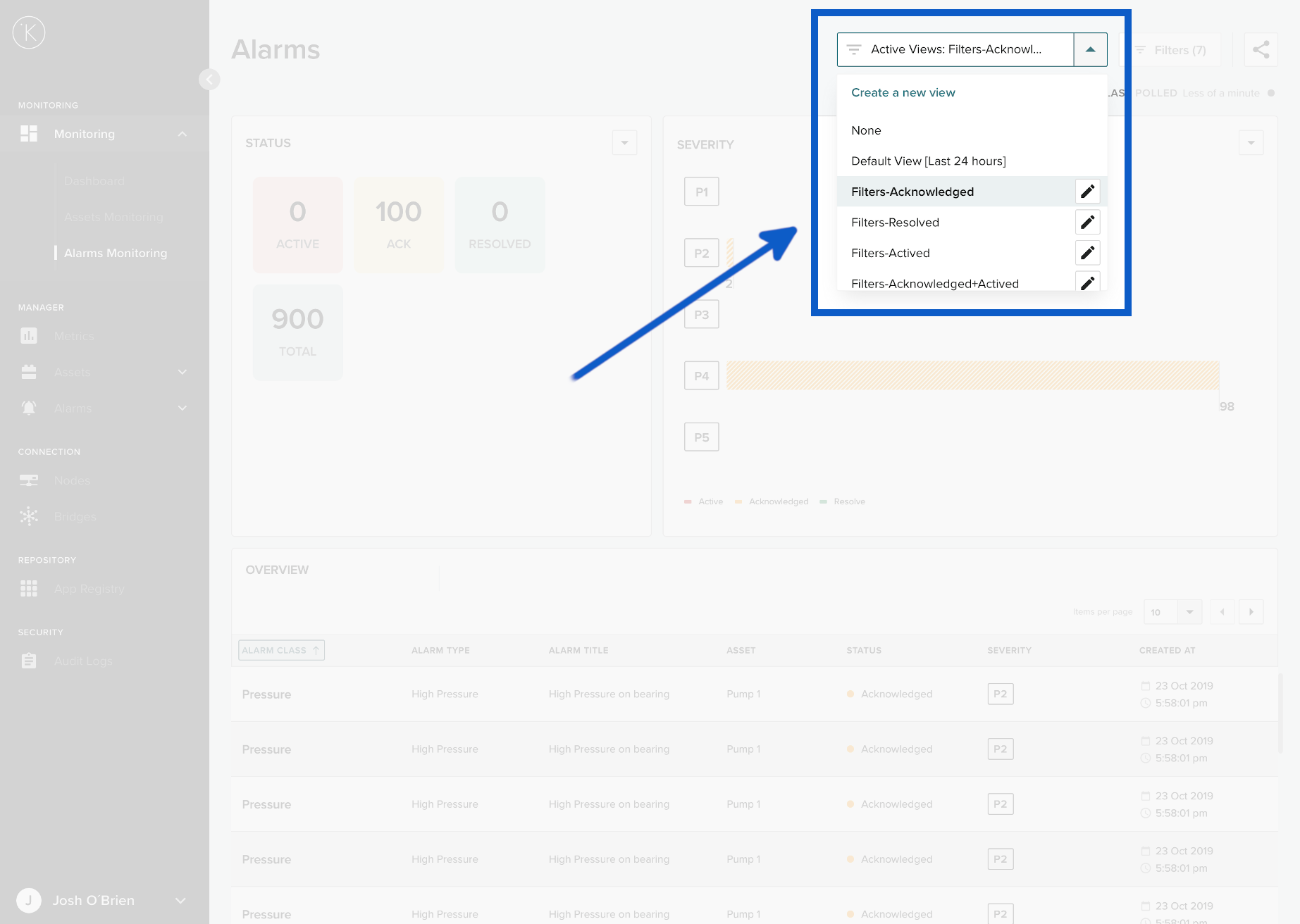The image size is (1300, 924).
Task: Click the P4 acknowledged severity bar
Action: 972,376
